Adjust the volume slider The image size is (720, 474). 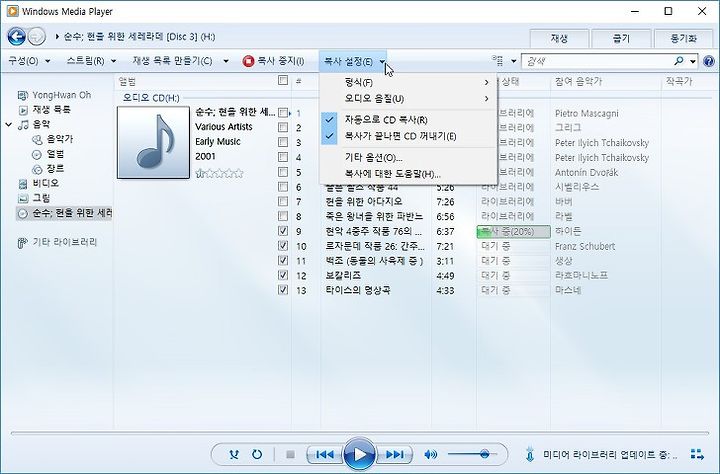[472, 454]
